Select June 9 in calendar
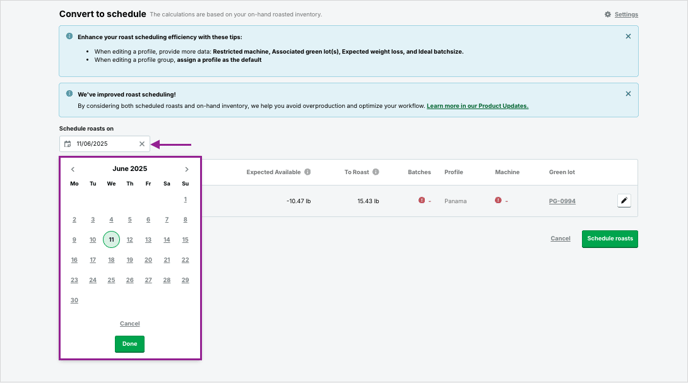This screenshot has width=688, height=383. pyautogui.click(x=74, y=240)
